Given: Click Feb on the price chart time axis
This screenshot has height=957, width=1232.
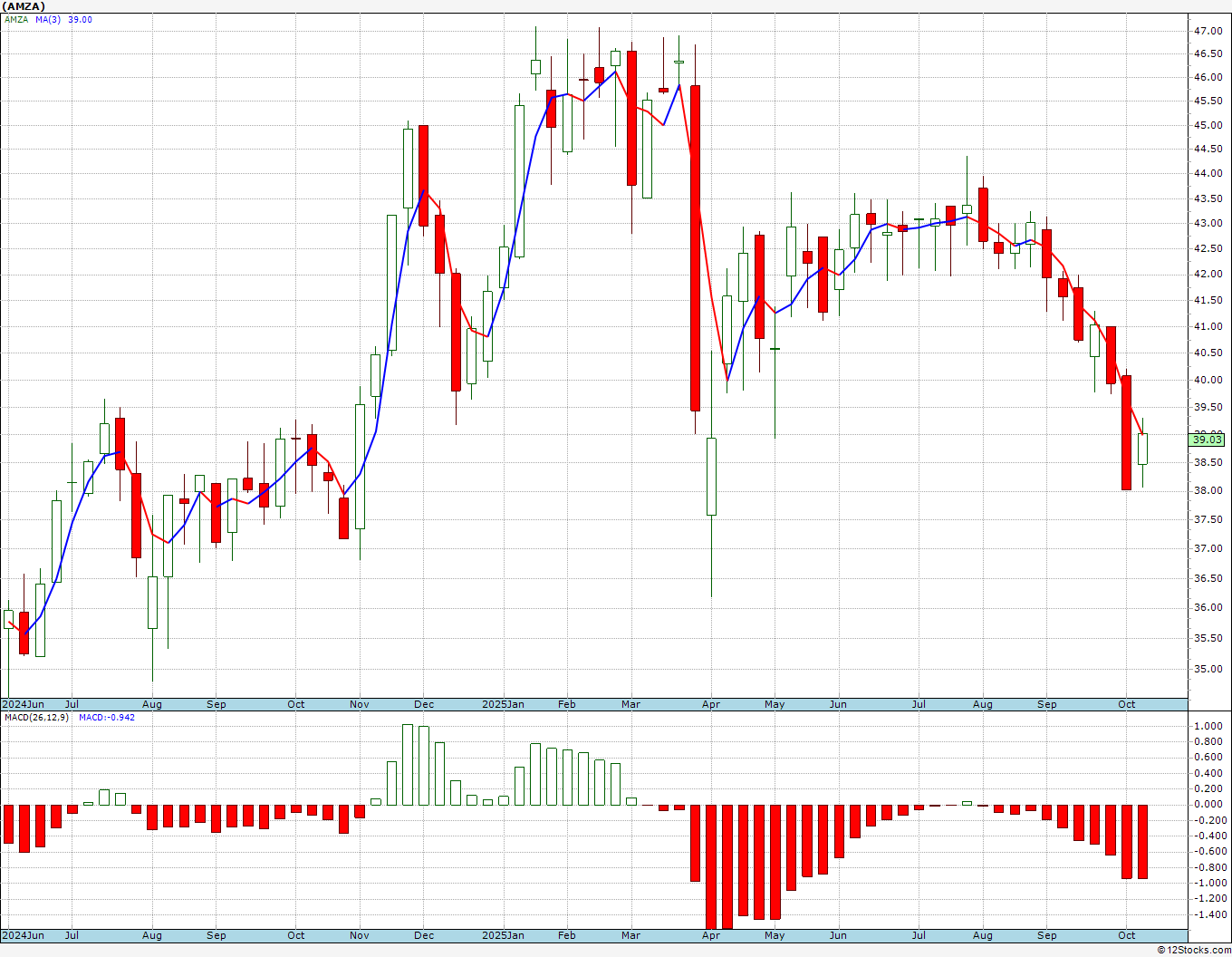Looking at the screenshot, I should 567,704.
